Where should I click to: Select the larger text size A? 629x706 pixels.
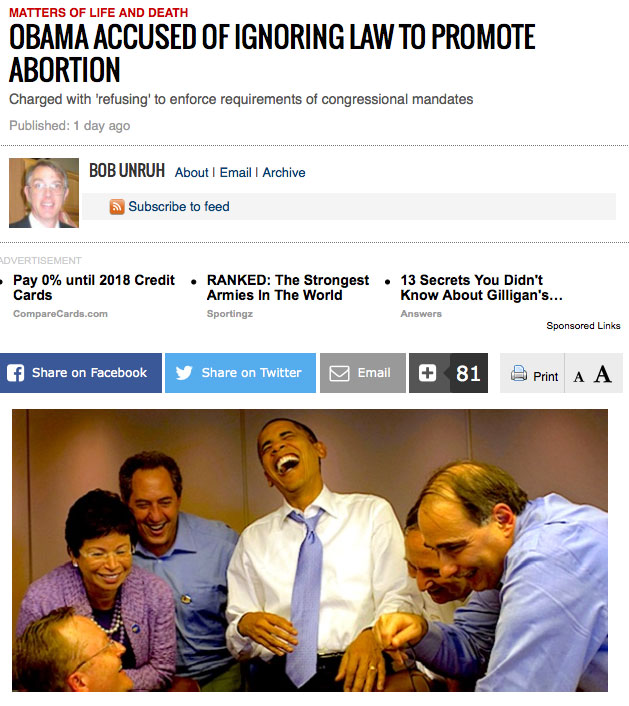602,374
